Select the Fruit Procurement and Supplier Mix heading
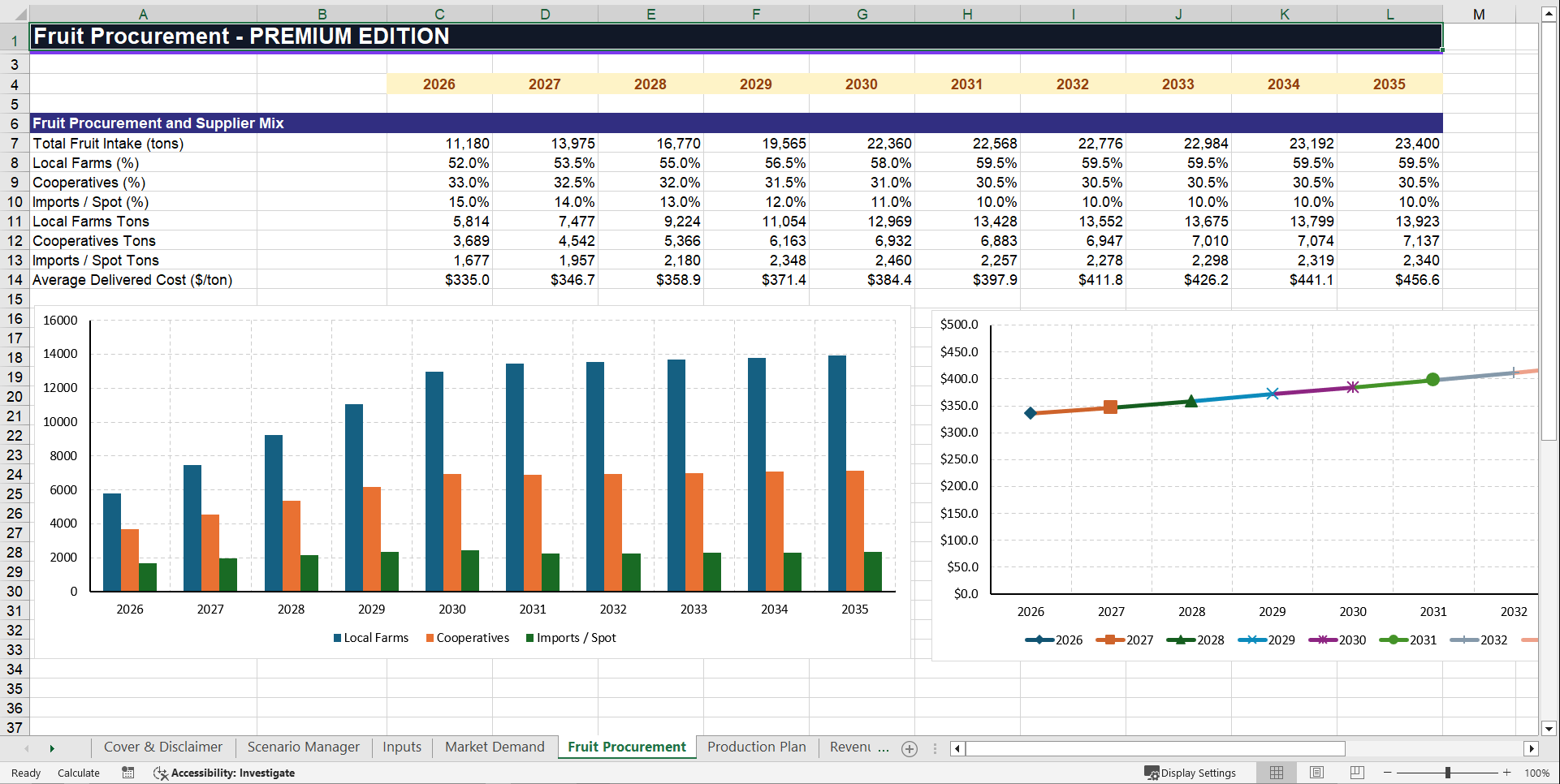Screen dimensions: 1560x784 click(x=736, y=123)
